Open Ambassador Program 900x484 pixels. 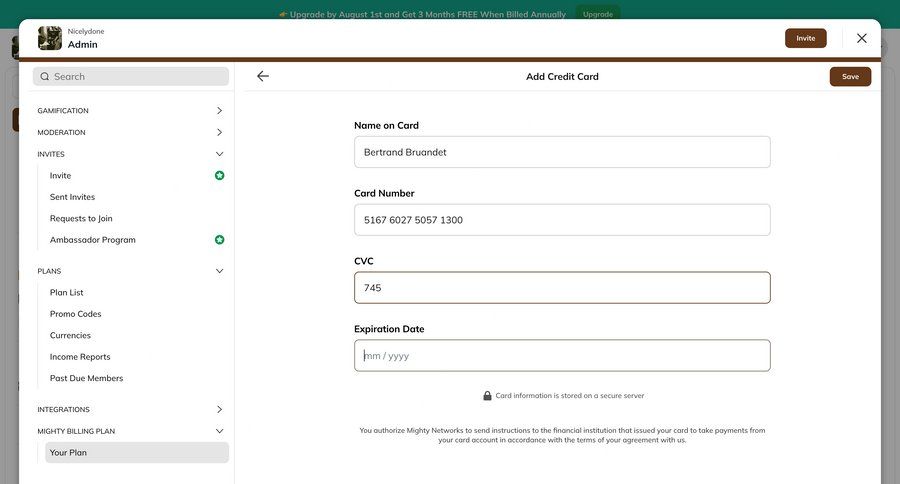[92, 240]
